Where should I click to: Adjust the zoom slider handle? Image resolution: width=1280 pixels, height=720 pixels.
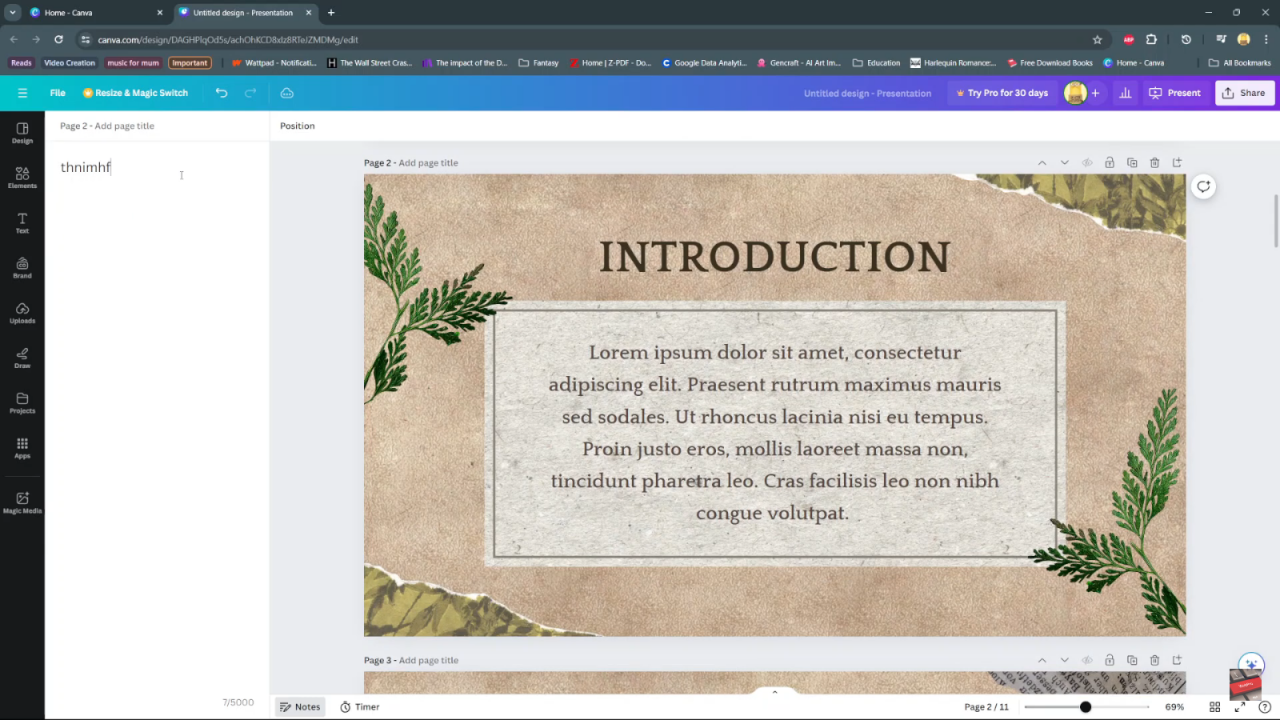[1085, 707]
